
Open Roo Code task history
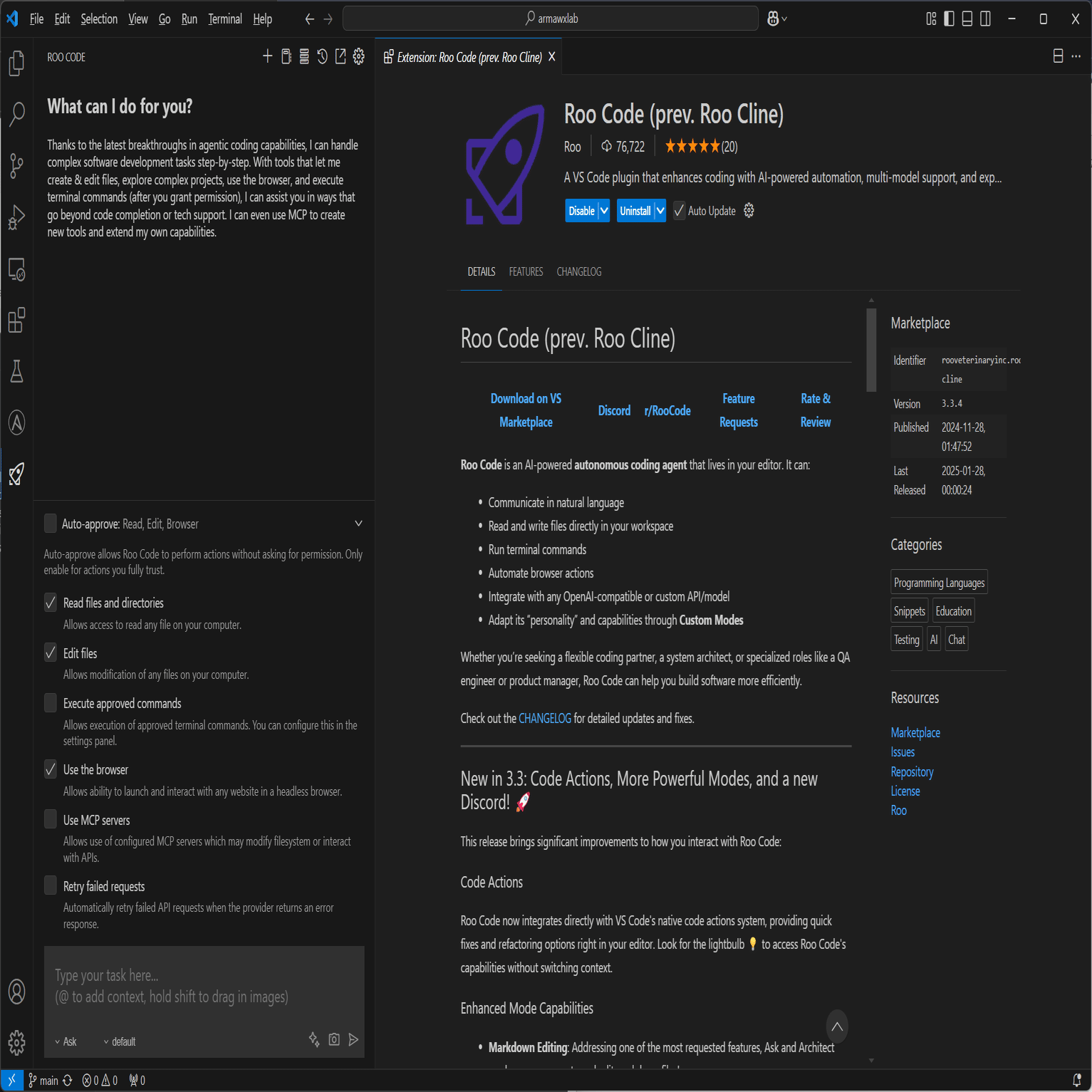click(323, 56)
